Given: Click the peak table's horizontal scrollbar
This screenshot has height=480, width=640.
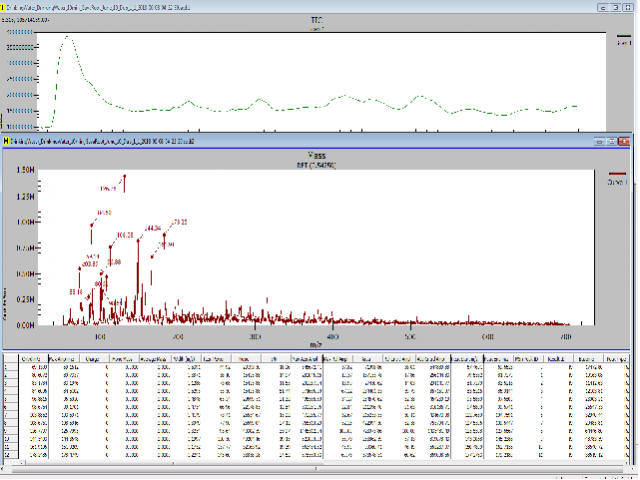Looking at the screenshot, I should click(x=322, y=463).
